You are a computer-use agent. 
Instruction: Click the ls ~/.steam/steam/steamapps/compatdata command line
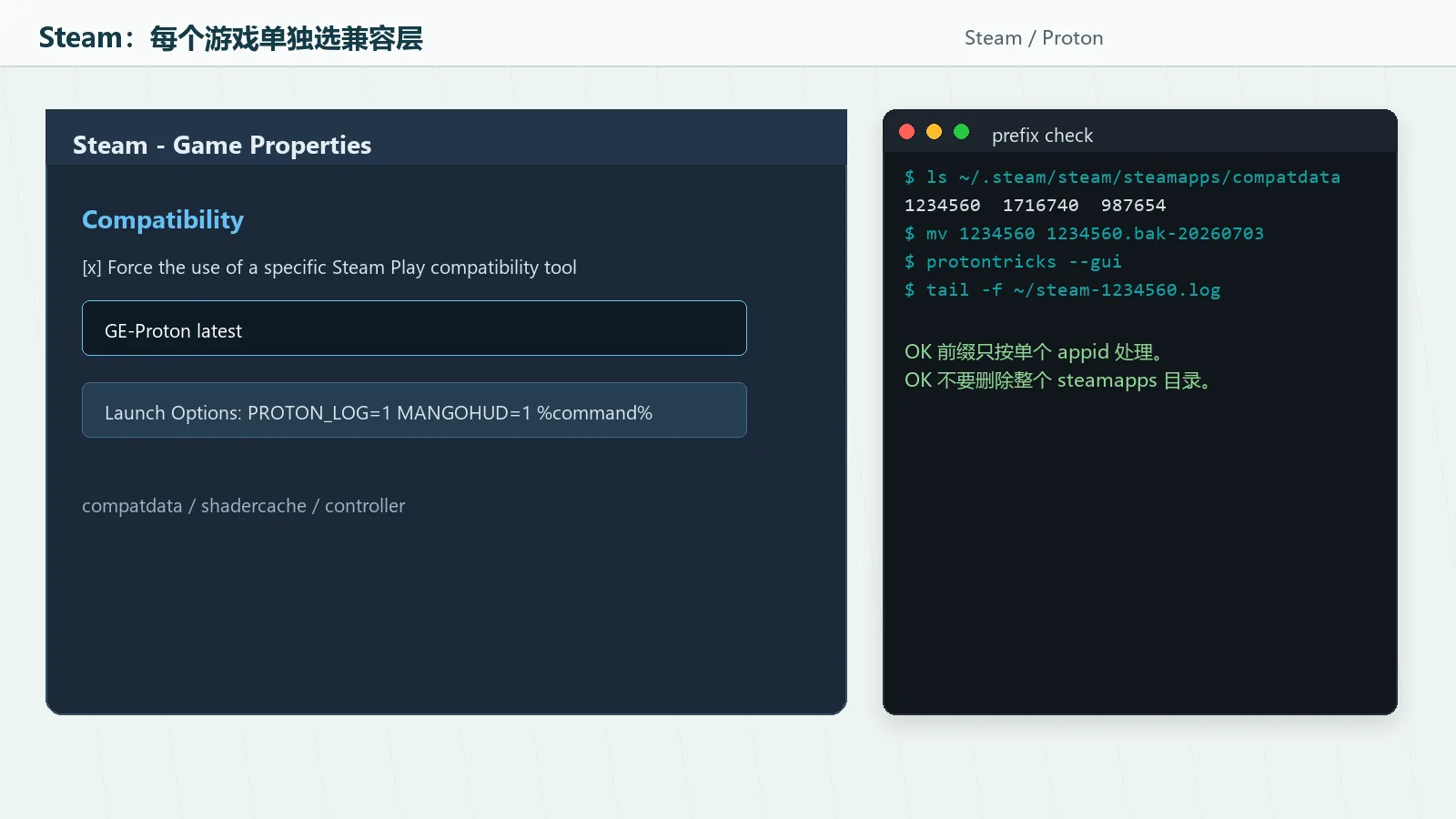click(x=1122, y=177)
